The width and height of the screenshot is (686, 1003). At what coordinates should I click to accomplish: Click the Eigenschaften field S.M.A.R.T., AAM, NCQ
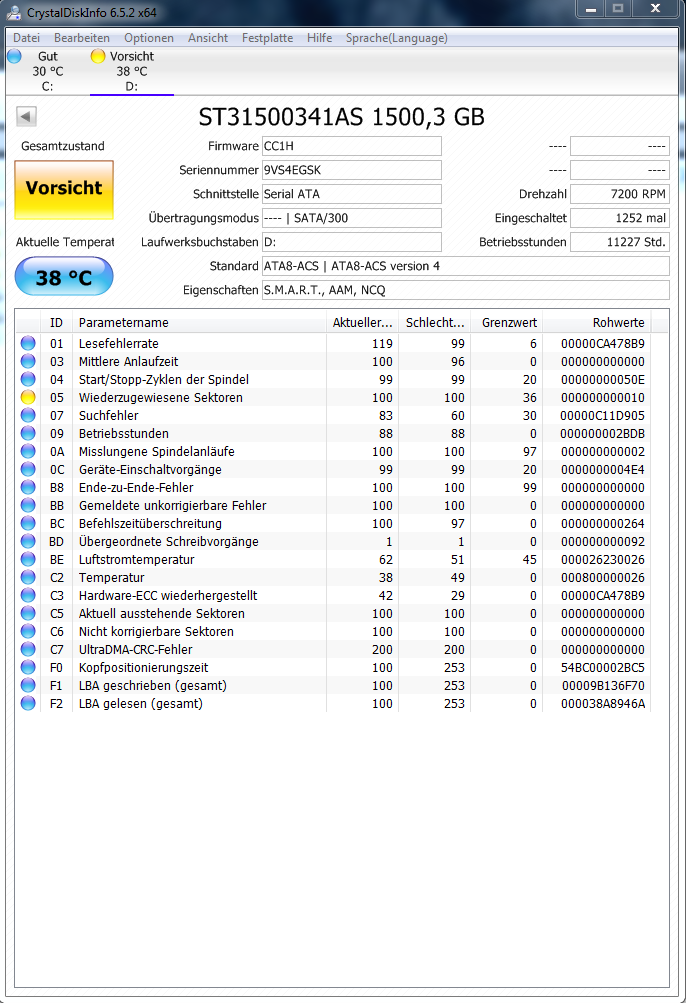click(466, 290)
